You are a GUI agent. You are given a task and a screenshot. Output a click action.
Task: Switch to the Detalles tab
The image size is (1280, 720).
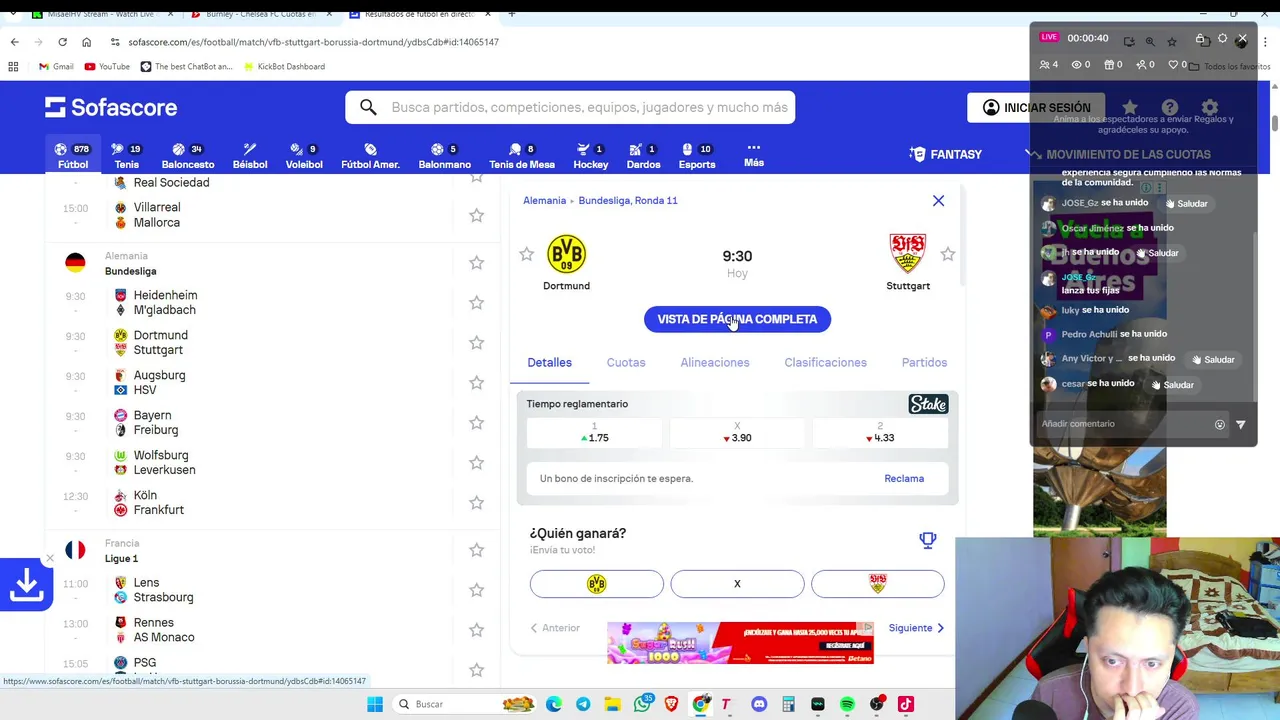[x=549, y=362]
